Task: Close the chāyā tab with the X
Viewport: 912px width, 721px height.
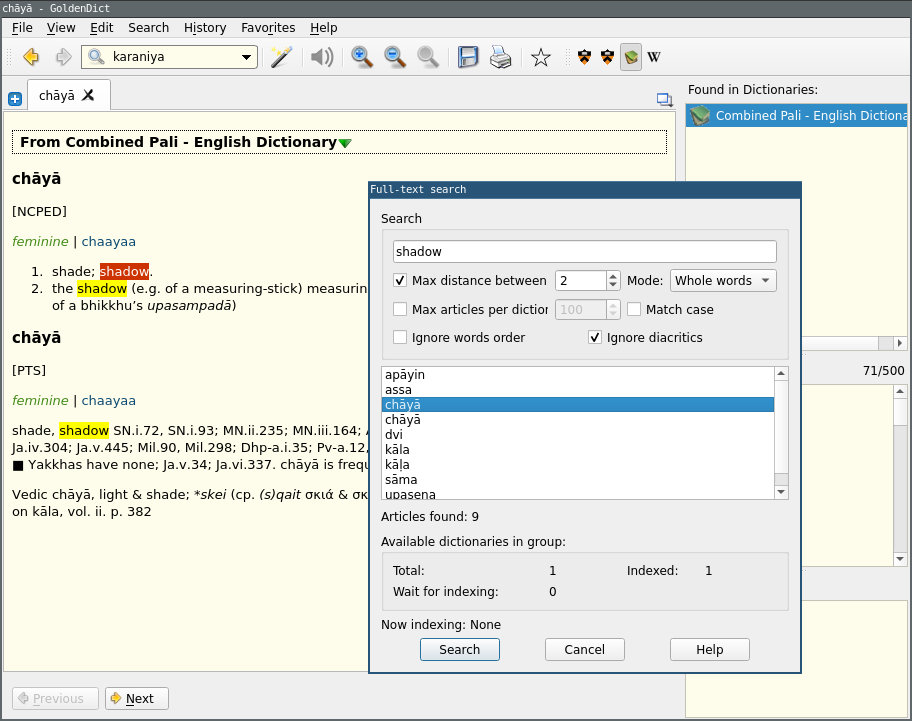Action: coord(88,95)
